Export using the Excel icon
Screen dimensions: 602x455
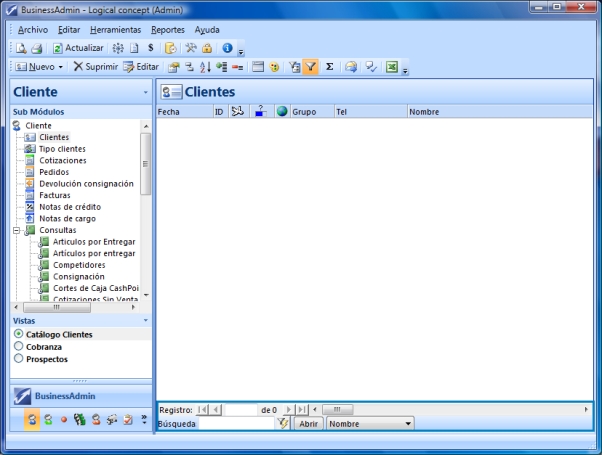click(x=392, y=67)
